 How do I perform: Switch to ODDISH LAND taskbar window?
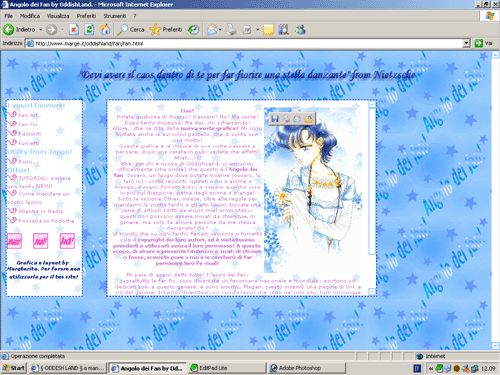coord(68,368)
